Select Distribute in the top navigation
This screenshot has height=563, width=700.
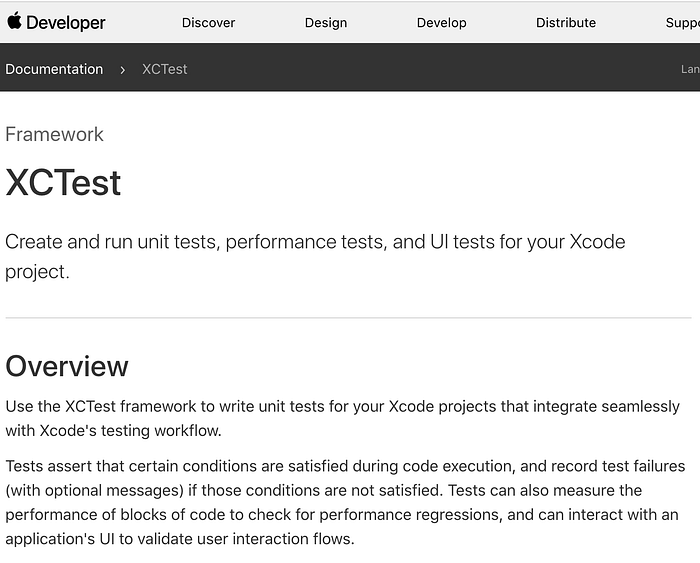point(565,22)
